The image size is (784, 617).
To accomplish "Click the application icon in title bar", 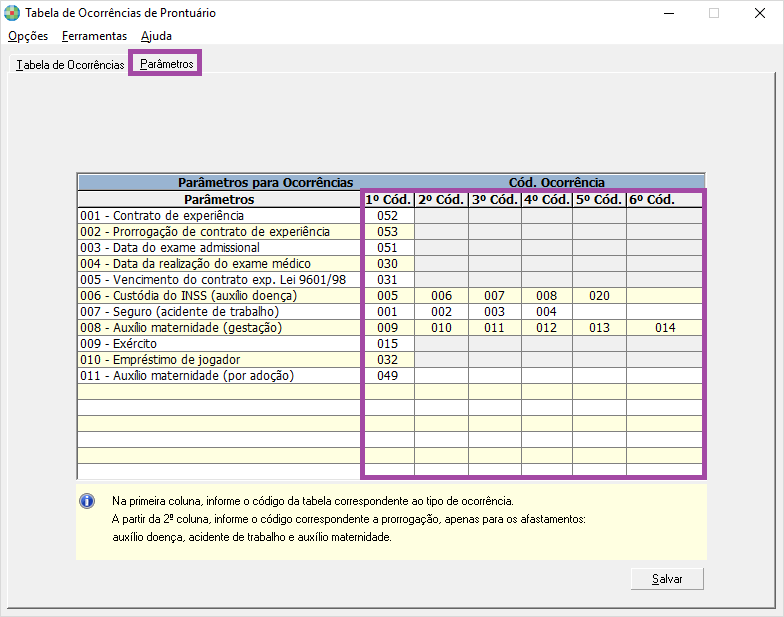I will [12, 13].
